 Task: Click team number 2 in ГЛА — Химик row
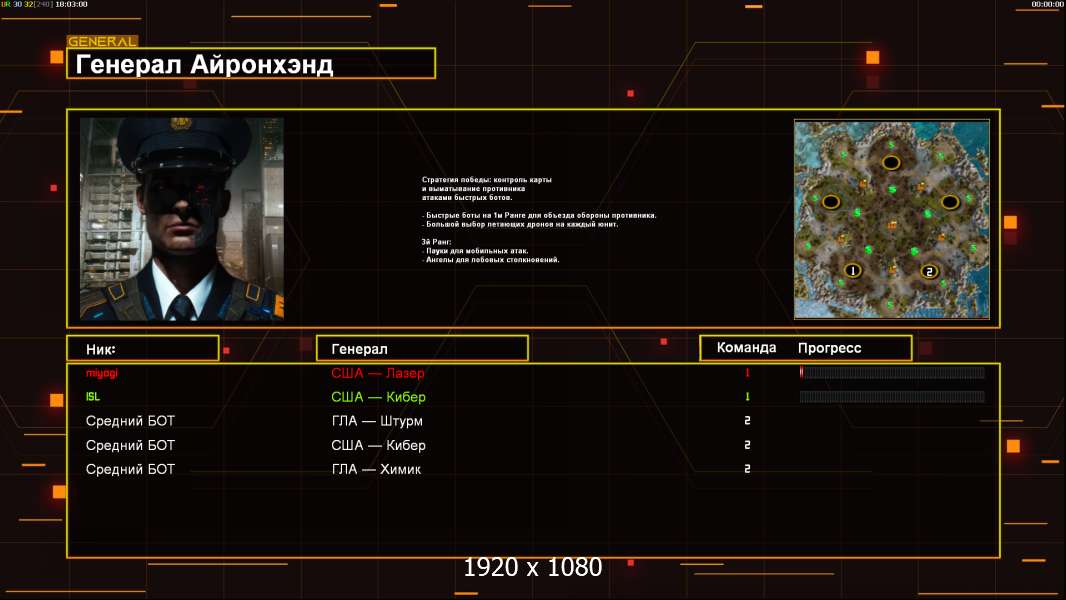(x=747, y=469)
